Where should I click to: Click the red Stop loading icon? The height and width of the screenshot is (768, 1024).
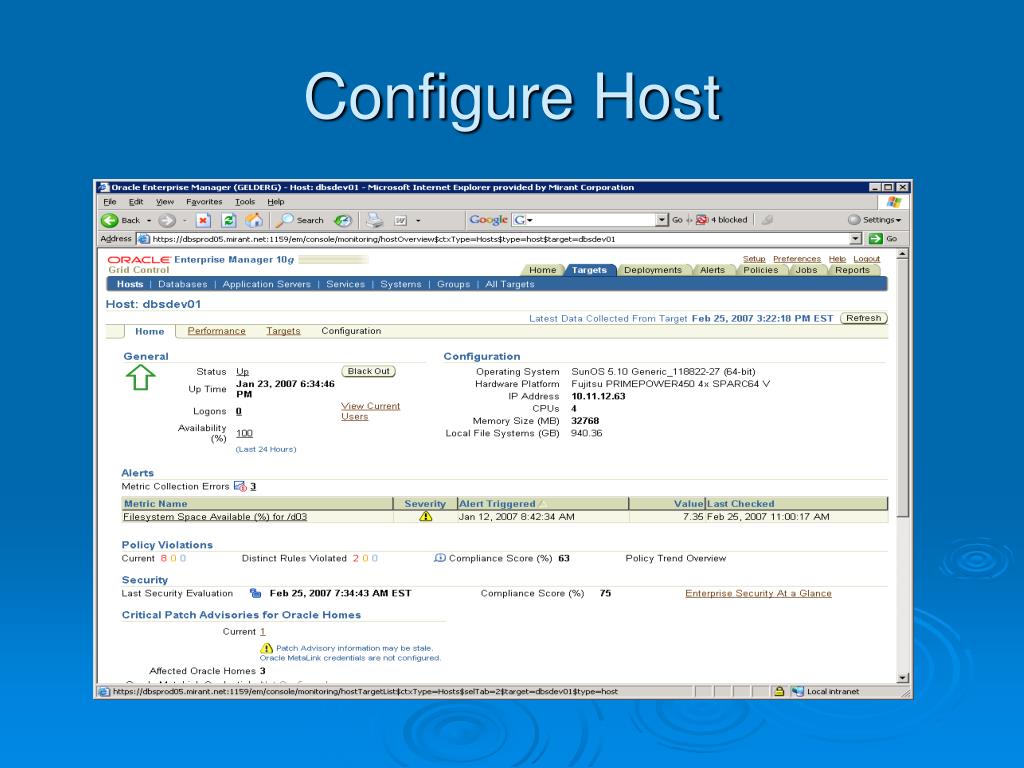click(203, 221)
